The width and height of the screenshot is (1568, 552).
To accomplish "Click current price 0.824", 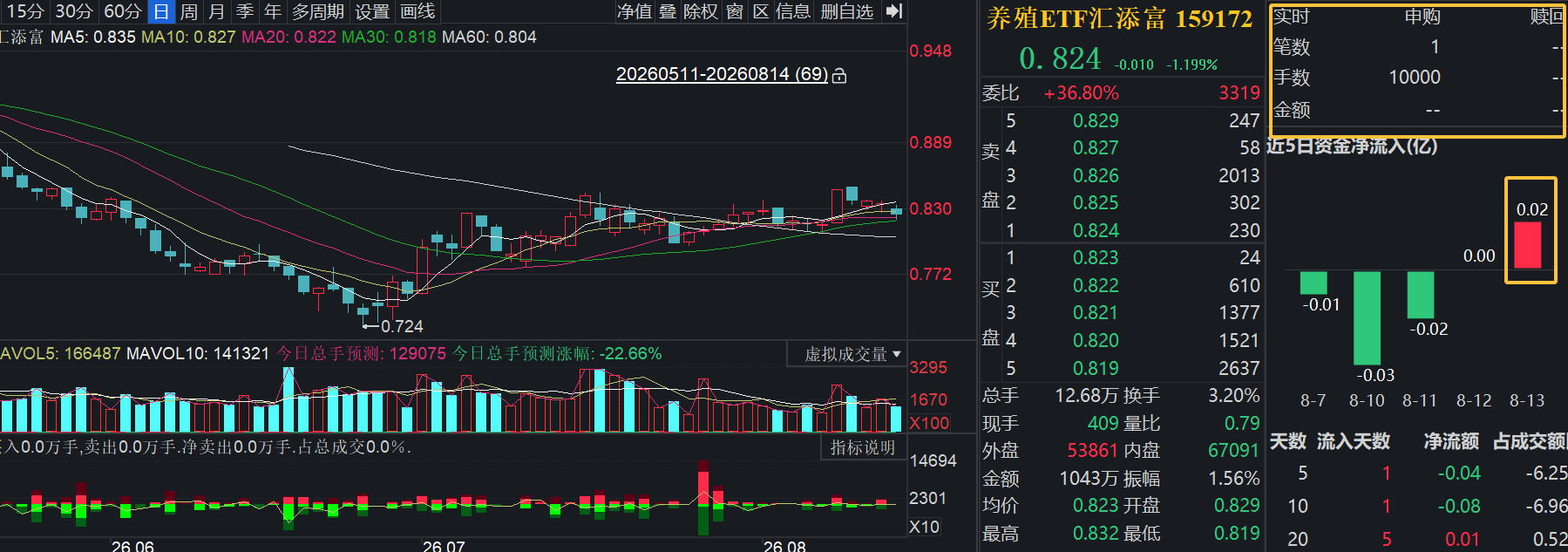I will point(1060,58).
